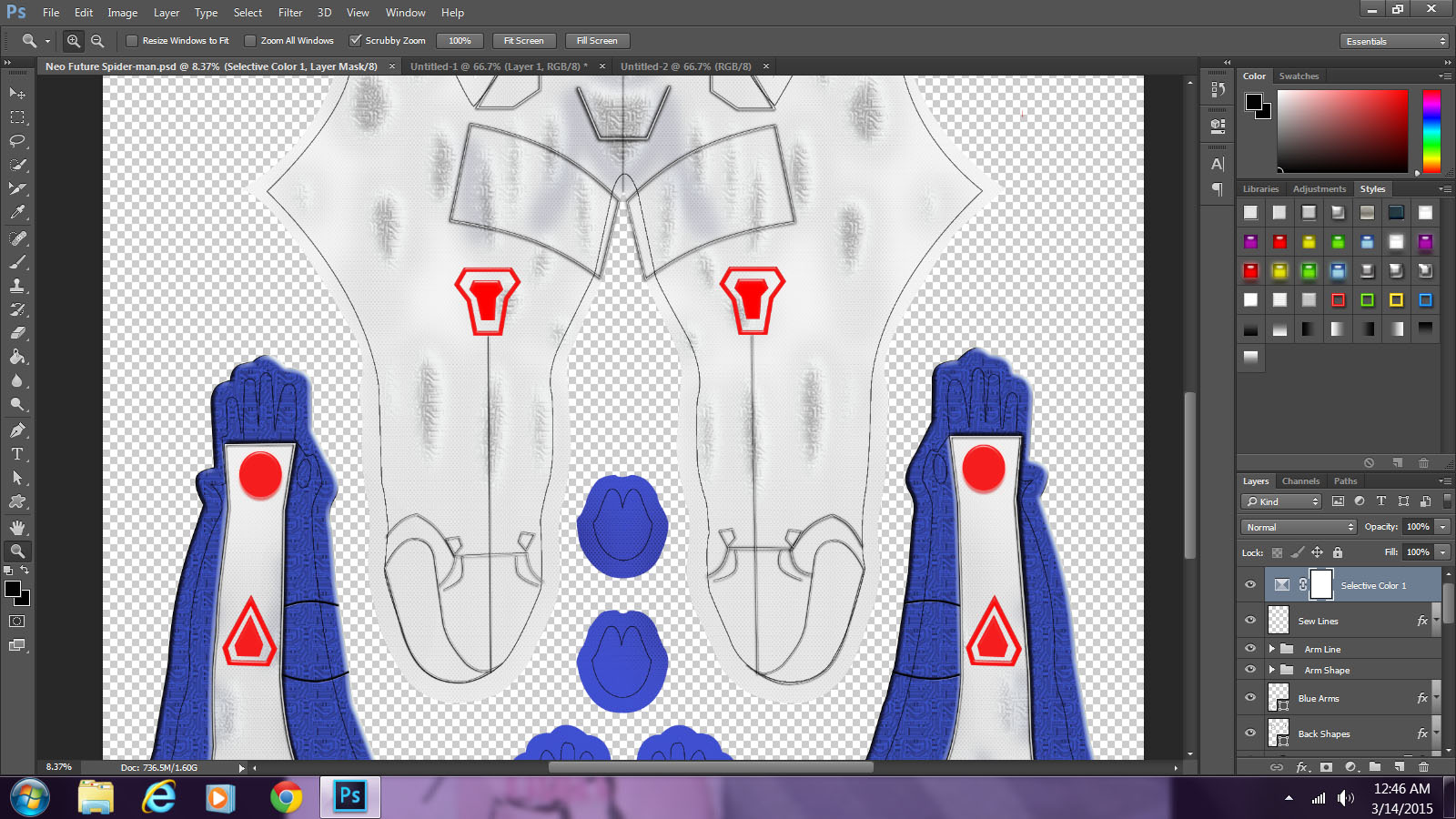Toggle Quick Mask mode in toolbox

click(x=17, y=622)
